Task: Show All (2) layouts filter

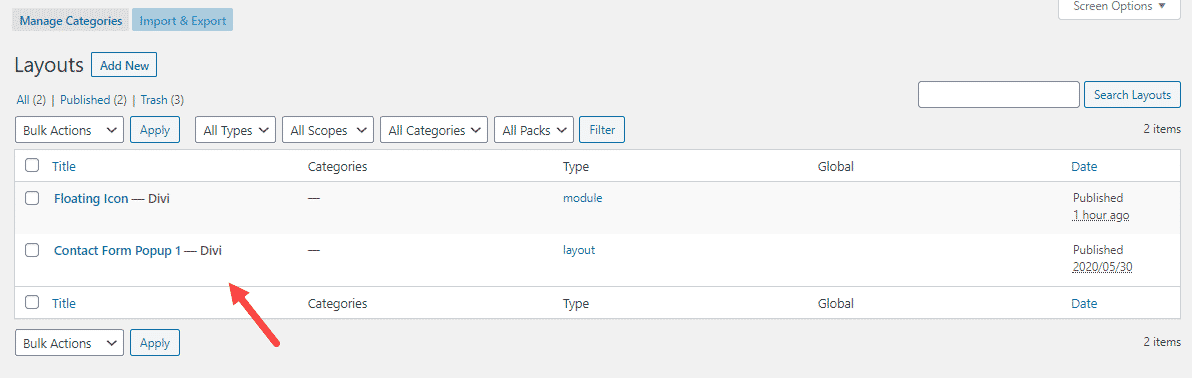Action: click(31, 100)
